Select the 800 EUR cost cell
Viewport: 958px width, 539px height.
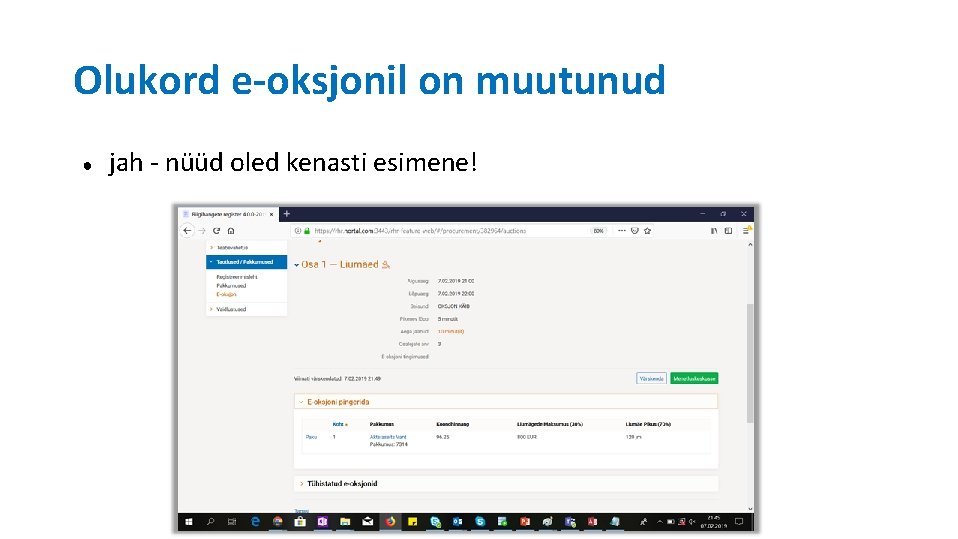[527, 437]
